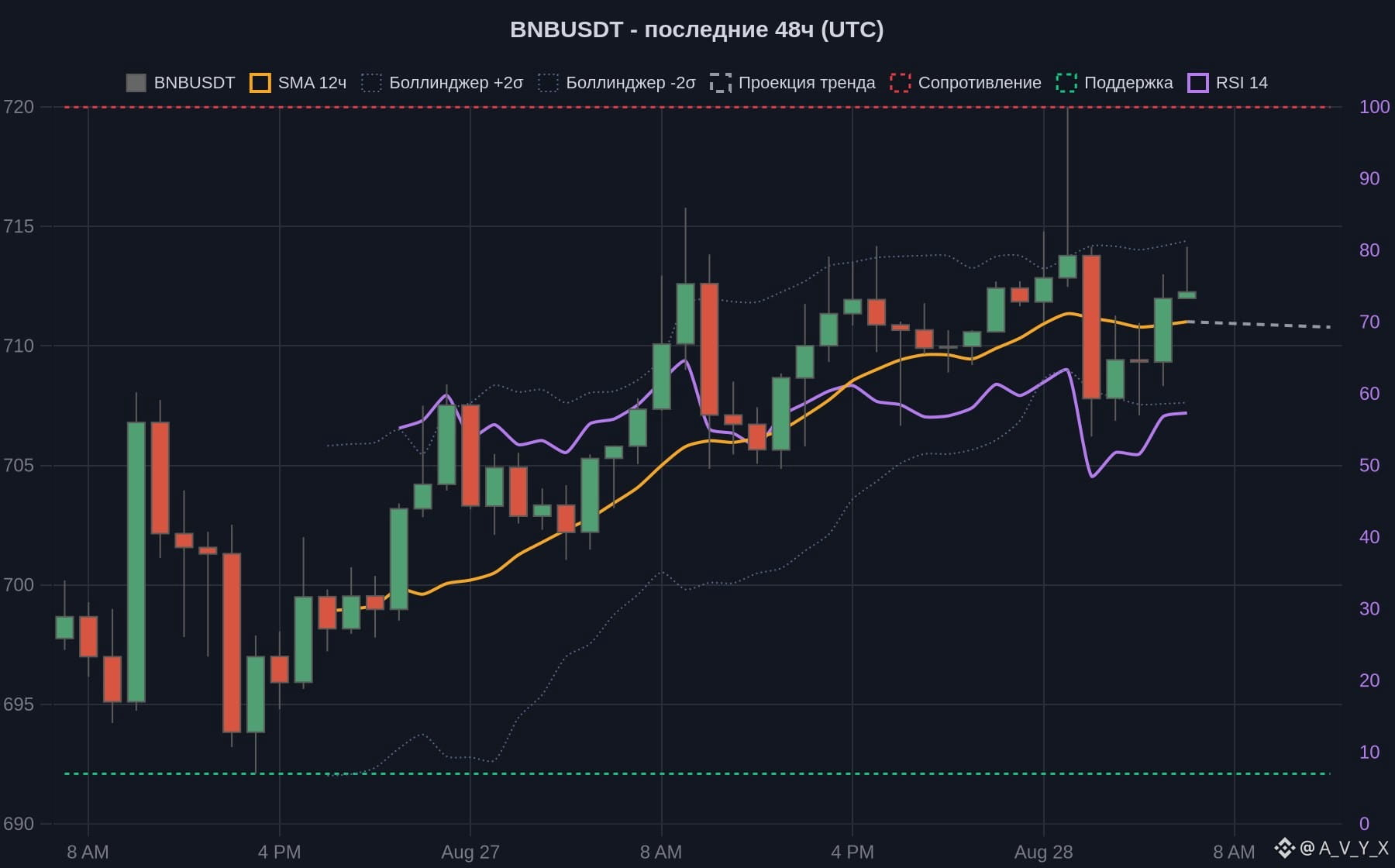Click the gray dashed trend projection line
1395x868 pixels.
click(x=1259, y=324)
